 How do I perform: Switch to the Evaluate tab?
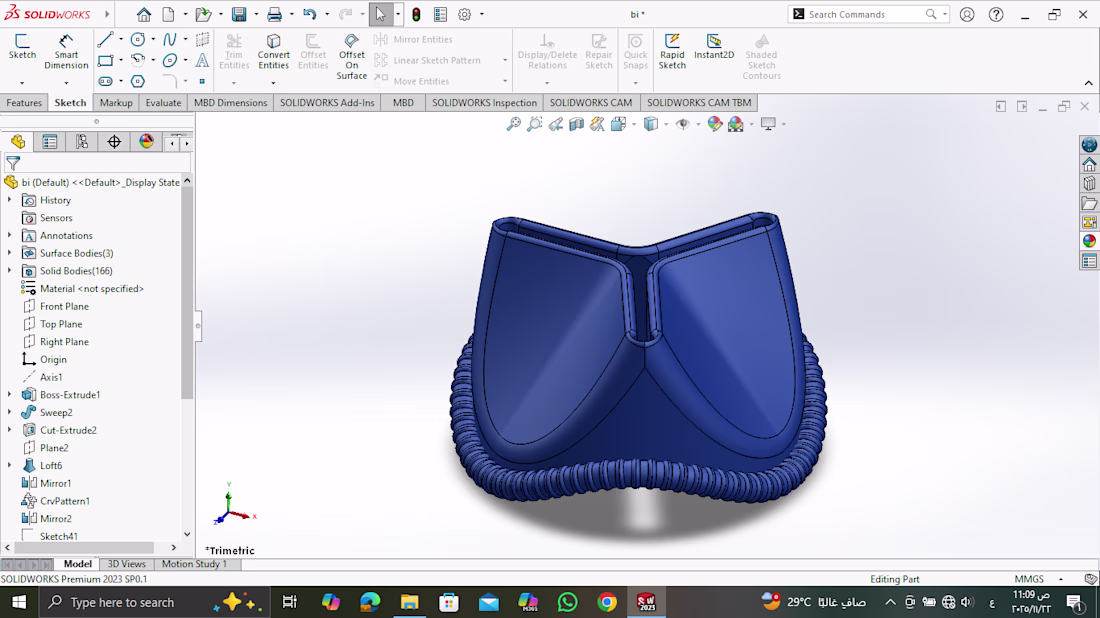[163, 102]
